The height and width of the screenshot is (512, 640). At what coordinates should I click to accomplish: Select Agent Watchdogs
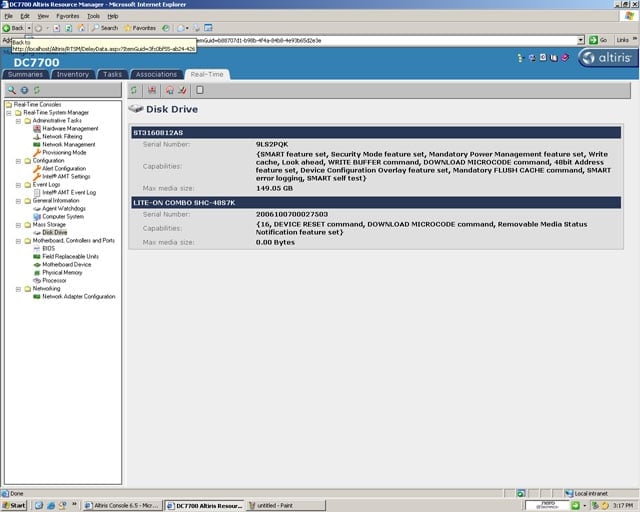tap(64, 209)
